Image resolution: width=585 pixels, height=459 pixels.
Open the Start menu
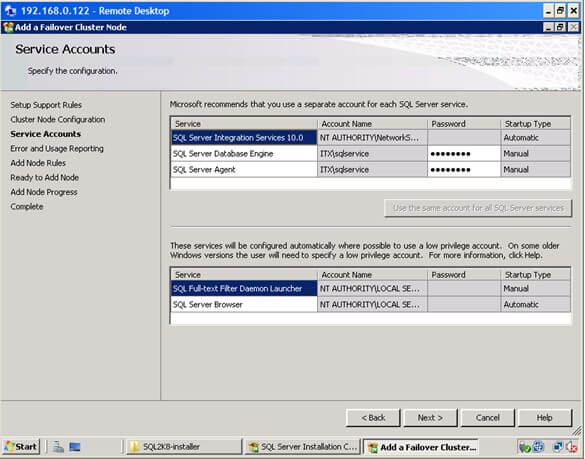[21, 446]
